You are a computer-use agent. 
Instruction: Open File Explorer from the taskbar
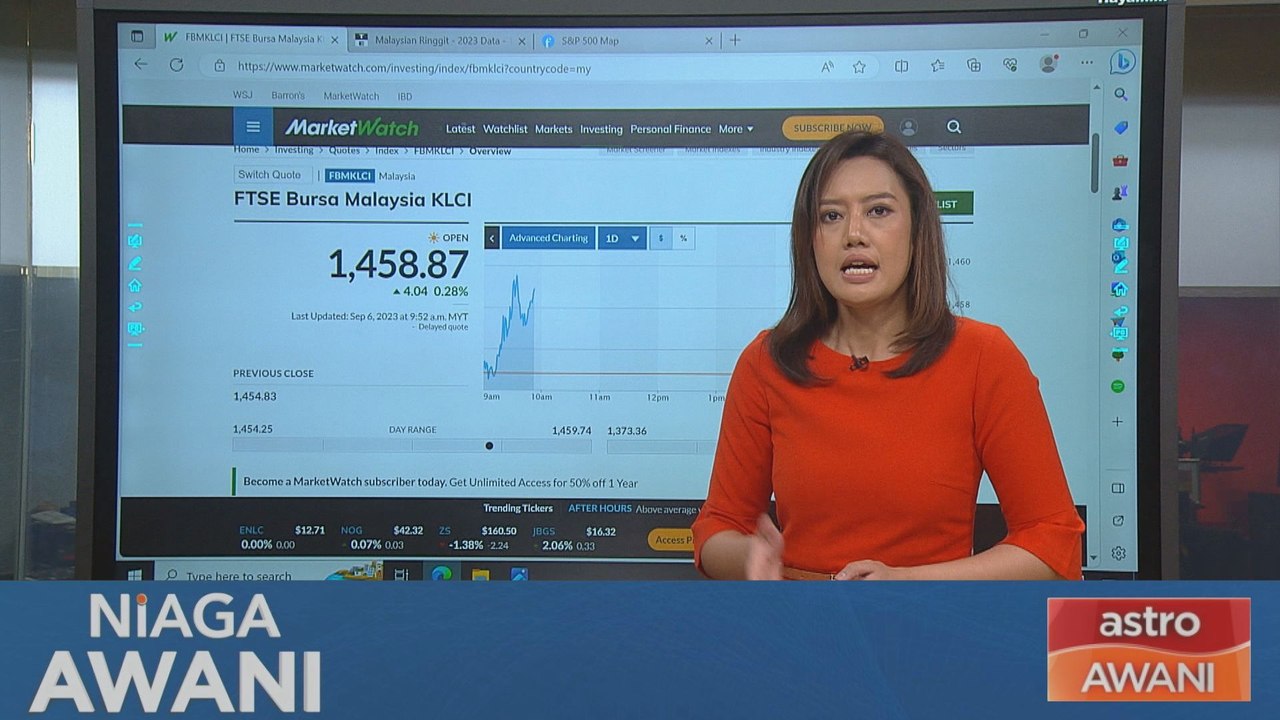[480, 575]
